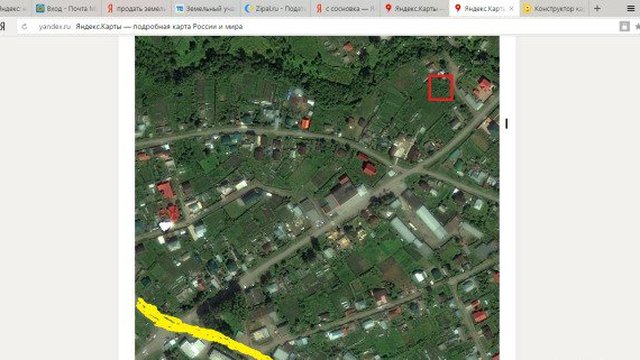The width and height of the screenshot is (640, 360).
Task: Switch to the 'Вход - Почта' tab
Action: pyautogui.click(x=65, y=8)
